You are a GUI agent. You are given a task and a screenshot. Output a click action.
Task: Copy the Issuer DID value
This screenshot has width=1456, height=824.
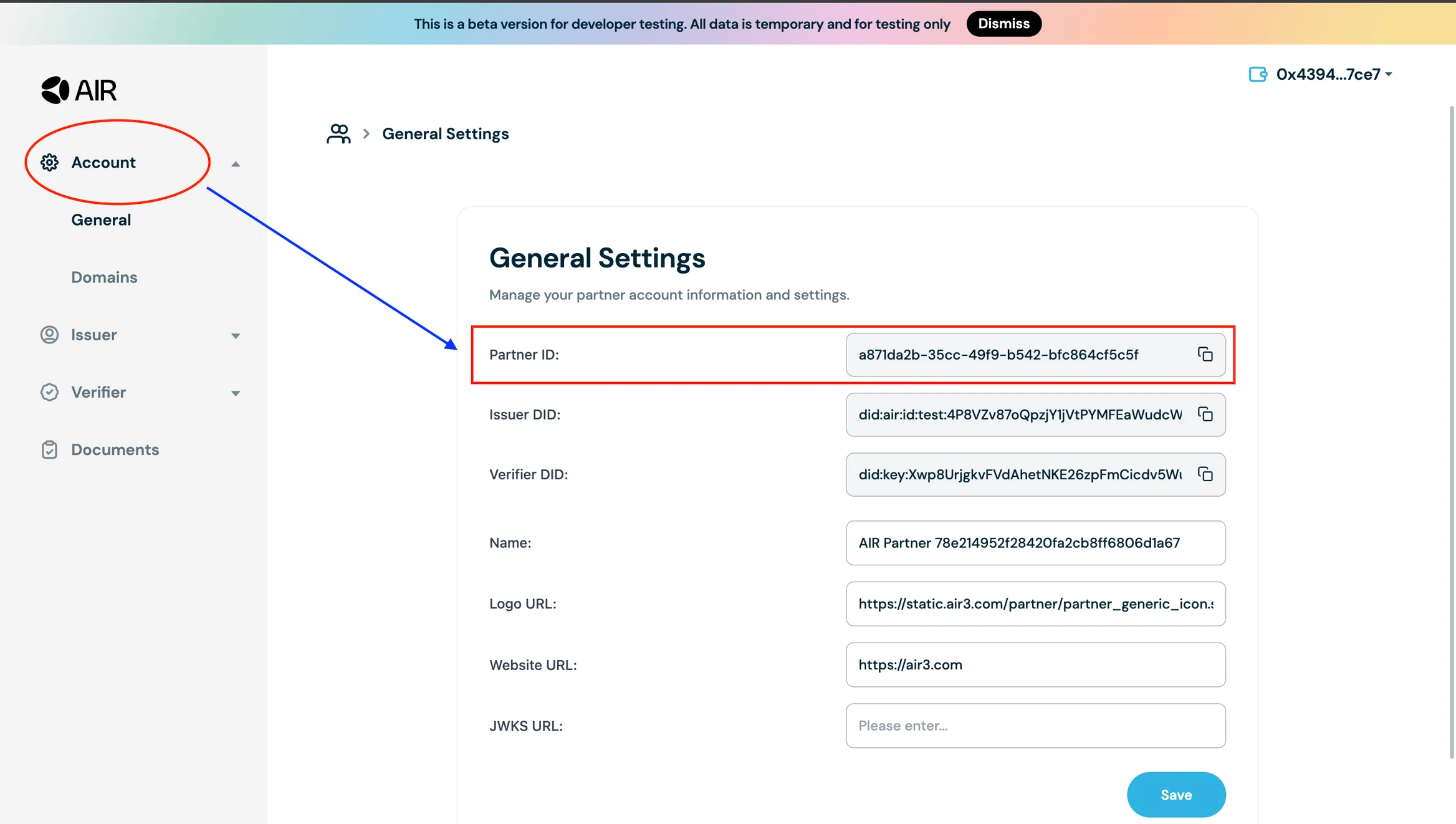[1205, 414]
